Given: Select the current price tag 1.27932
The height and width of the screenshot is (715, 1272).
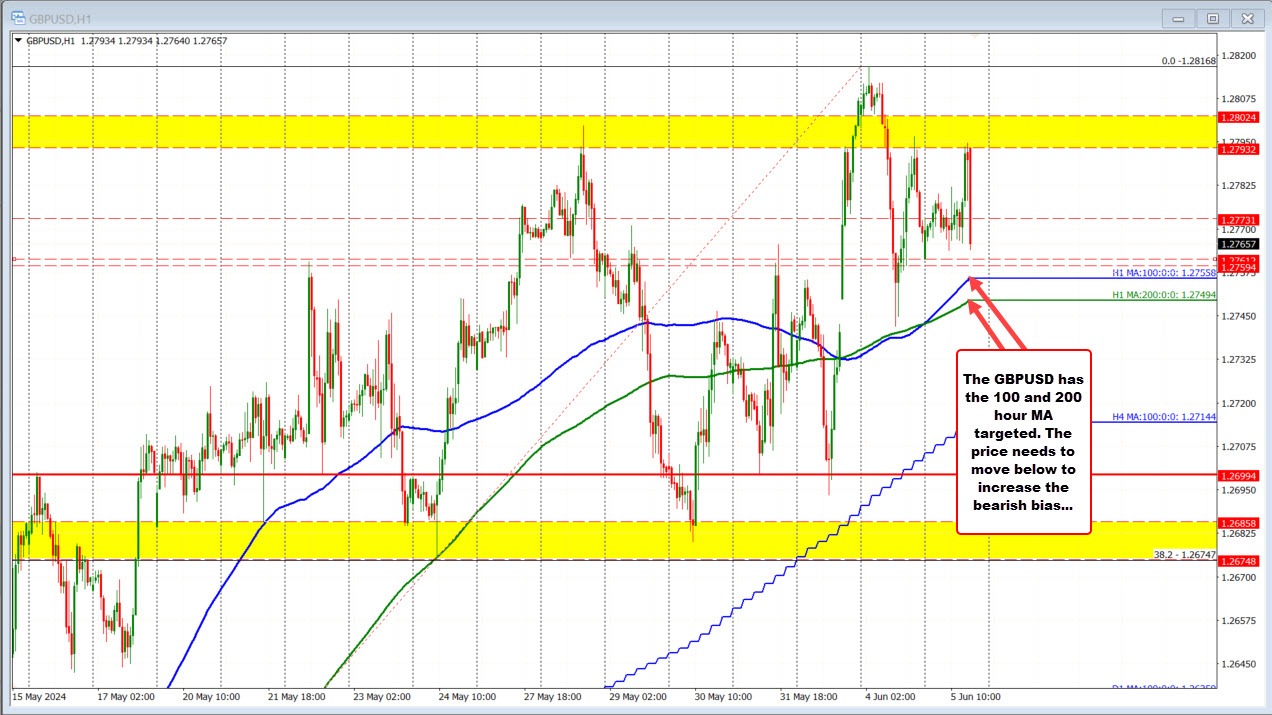Looking at the screenshot, I should [1240, 150].
